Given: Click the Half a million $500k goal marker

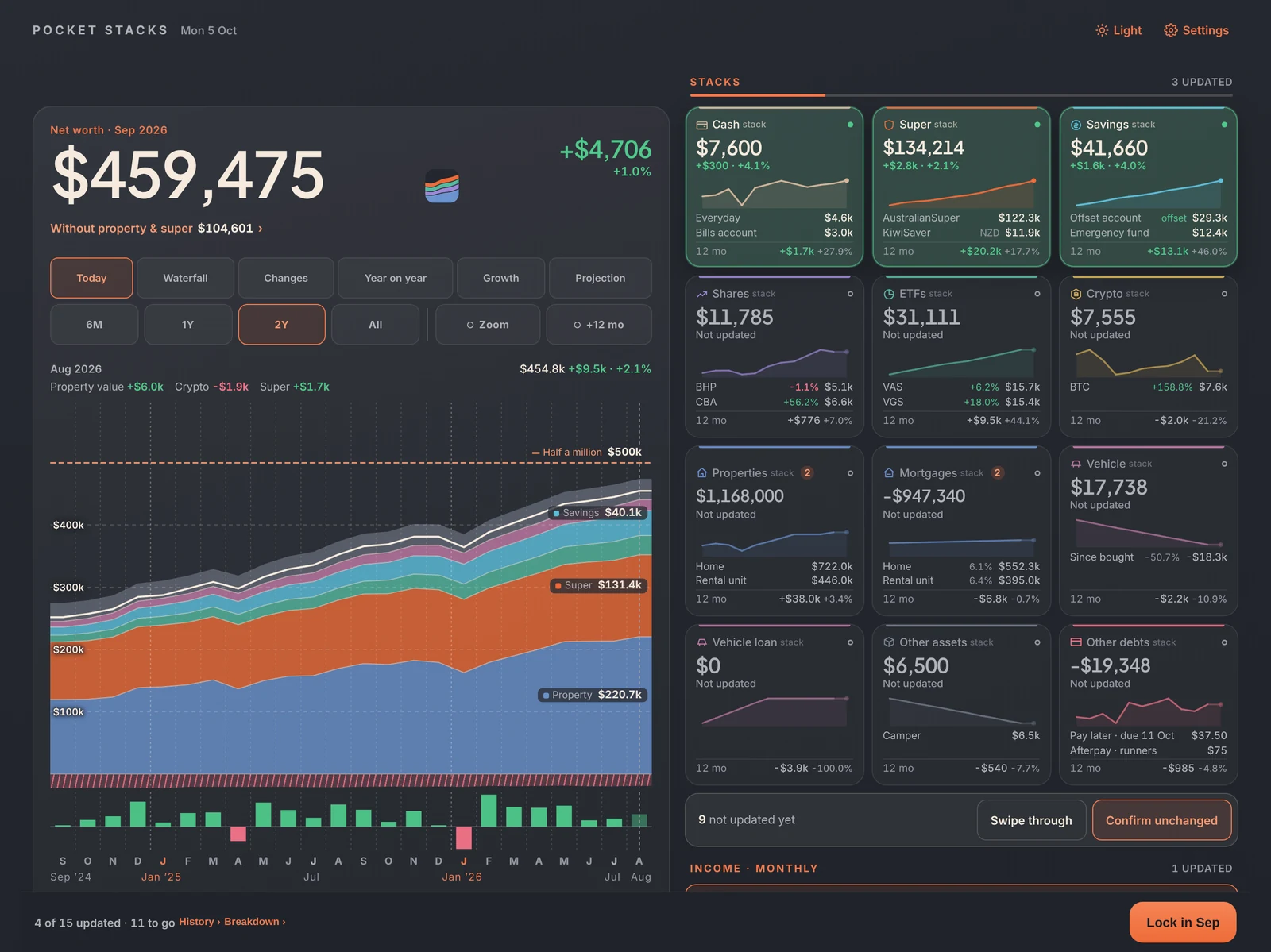Looking at the screenshot, I should pos(587,453).
